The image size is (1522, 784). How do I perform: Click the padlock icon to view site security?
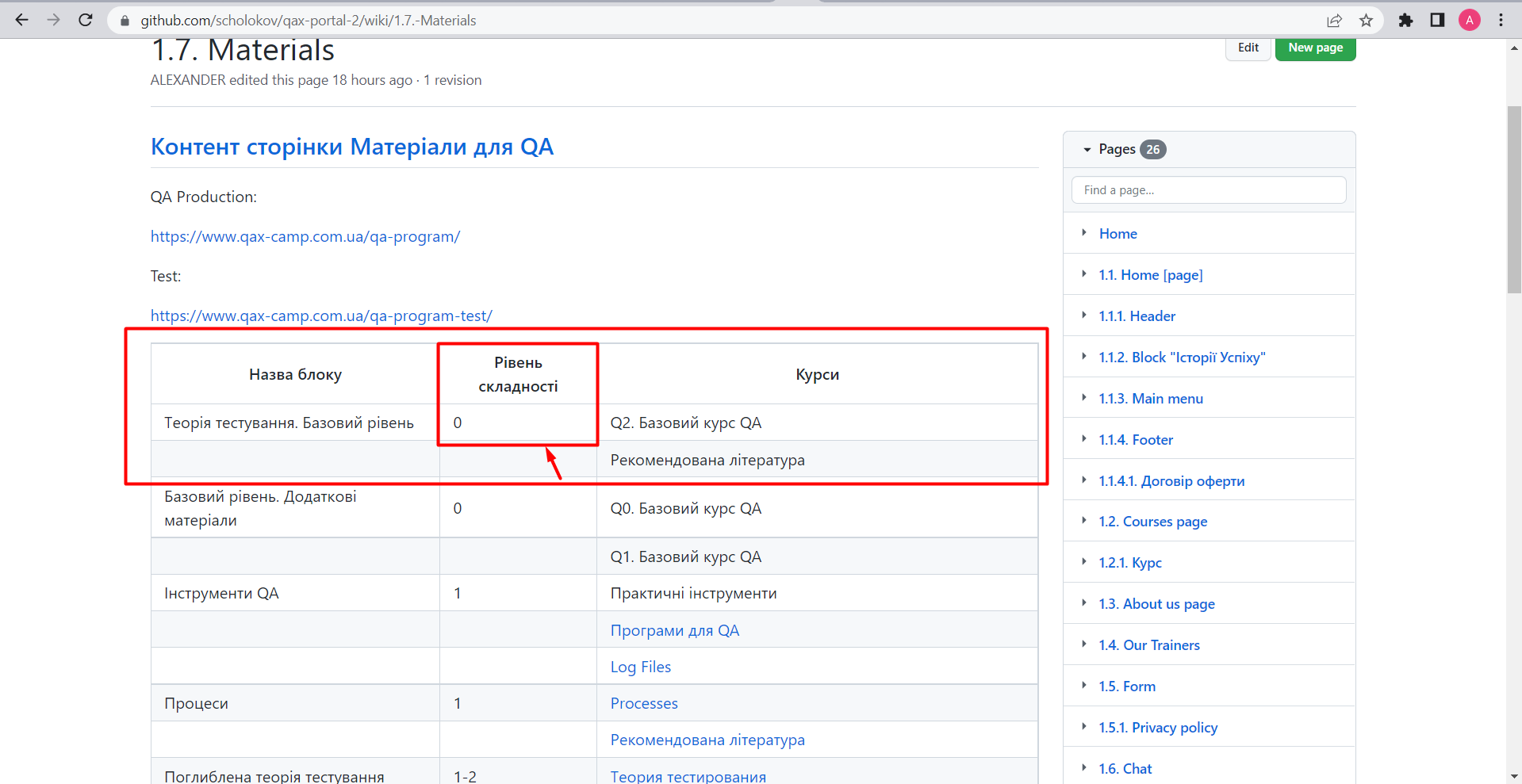point(125,20)
